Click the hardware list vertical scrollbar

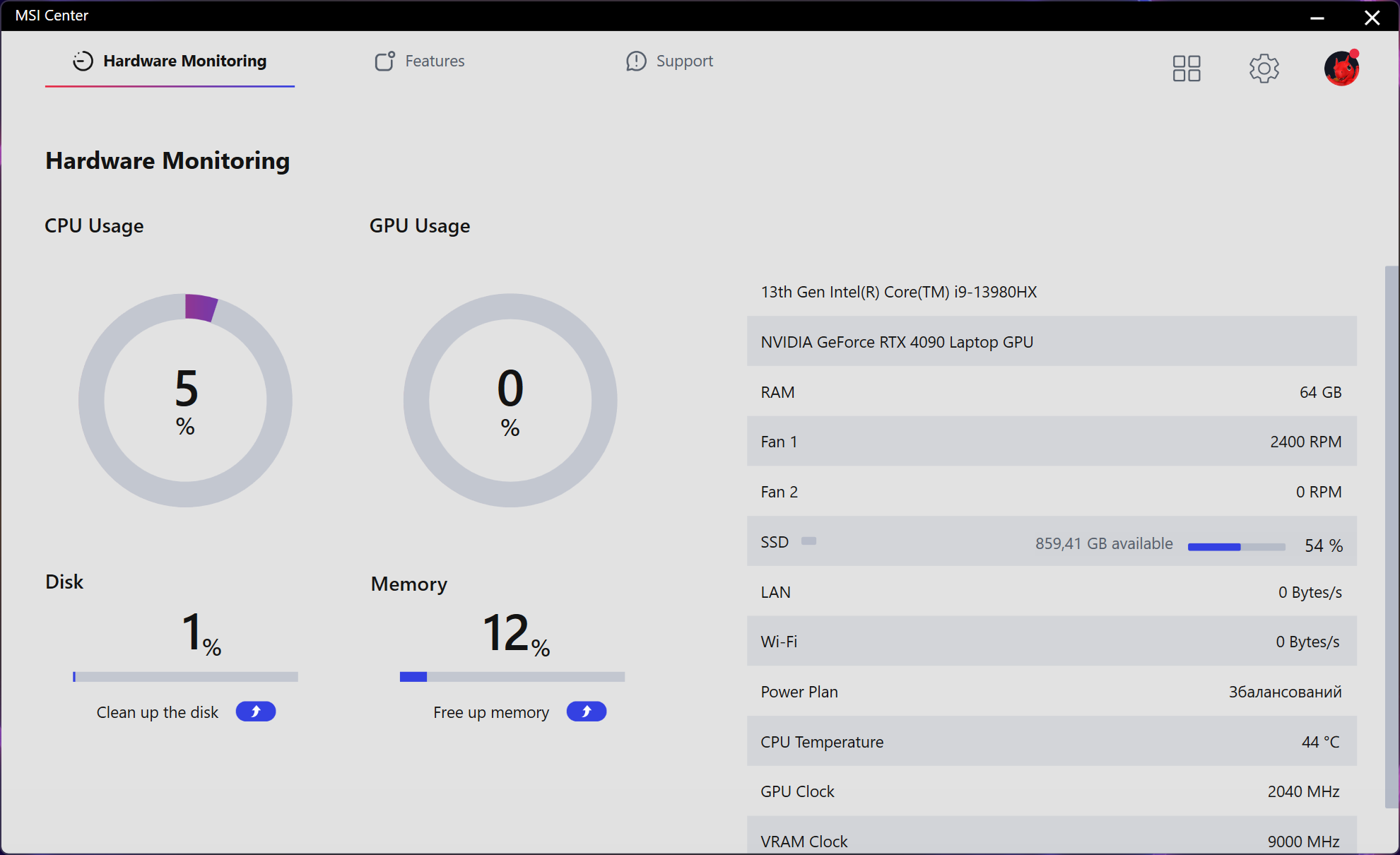pyautogui.click(x=1391, y=537)
